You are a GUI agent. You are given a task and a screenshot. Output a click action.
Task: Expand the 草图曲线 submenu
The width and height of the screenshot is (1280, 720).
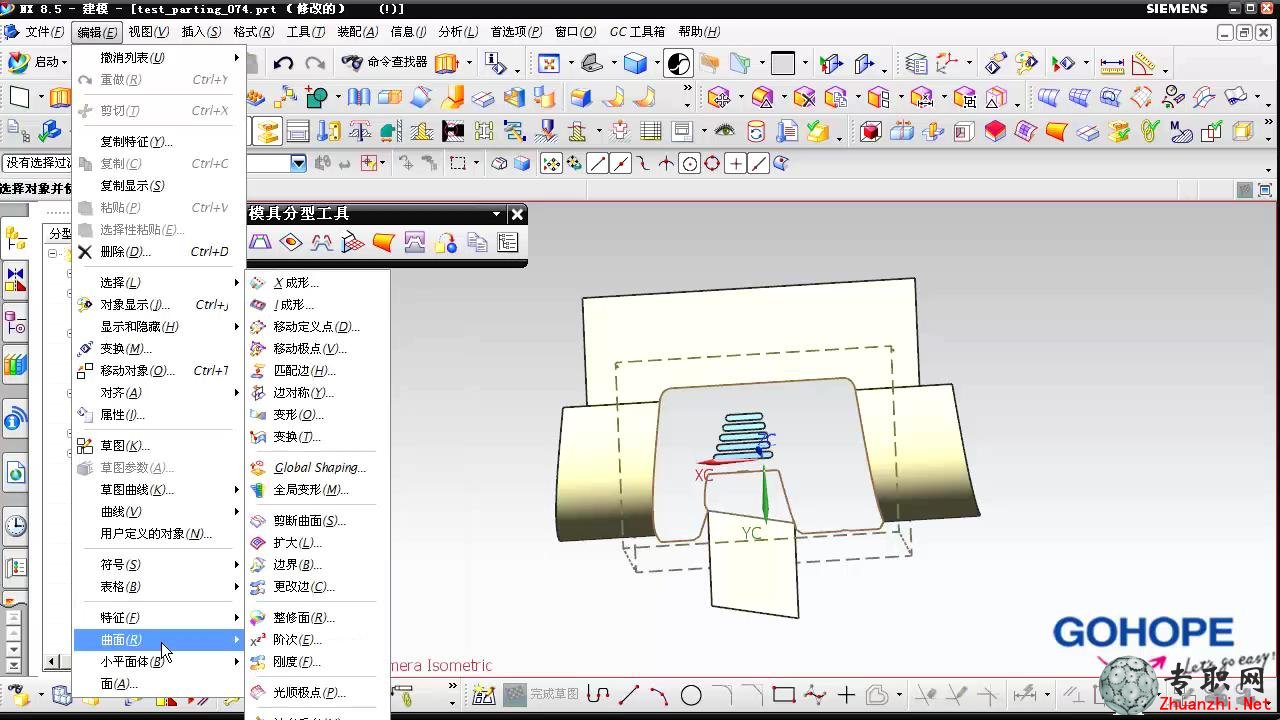pyautogui.click(x=159, y=490)
